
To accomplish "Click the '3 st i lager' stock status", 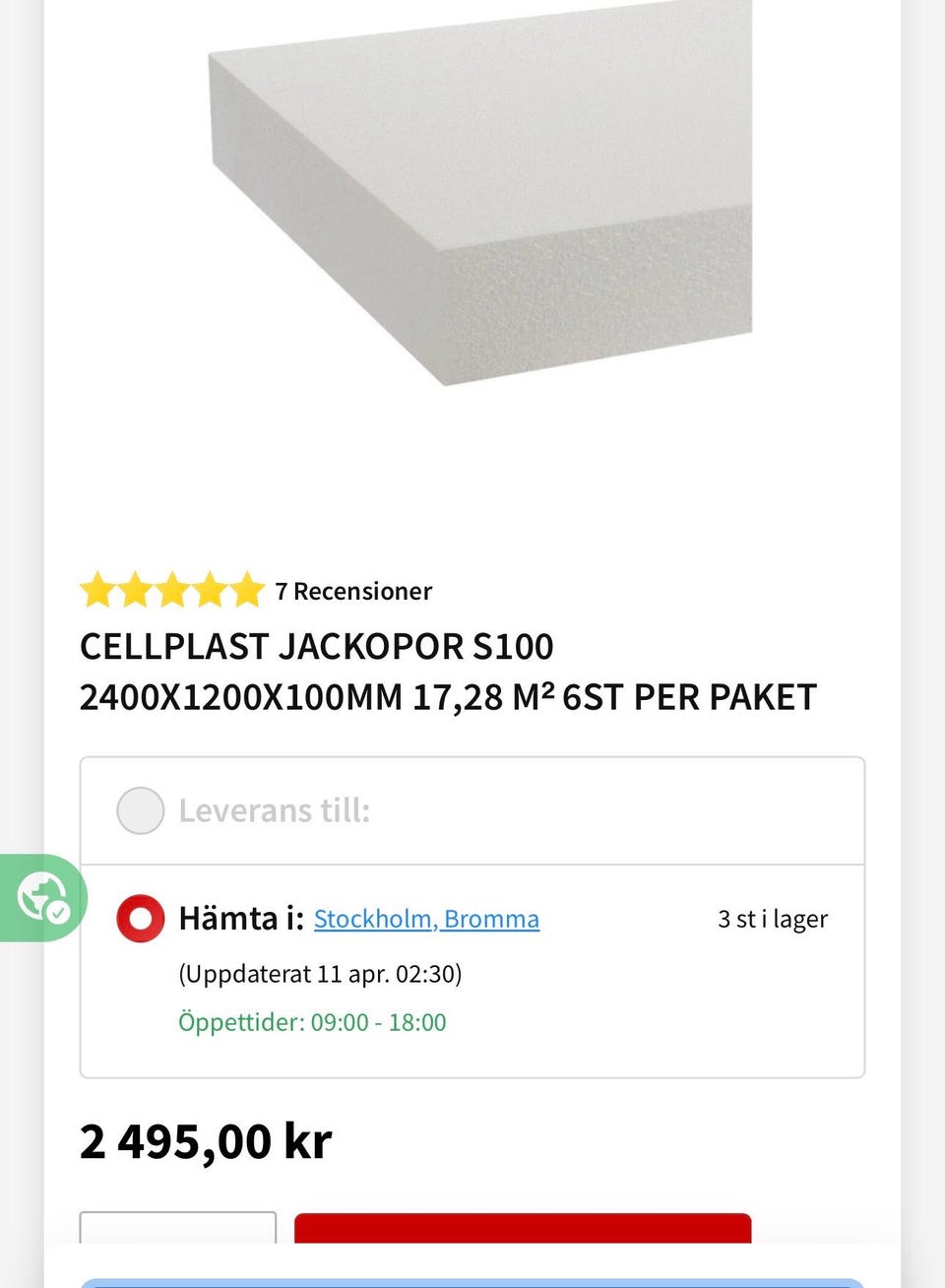I will 773,919.
